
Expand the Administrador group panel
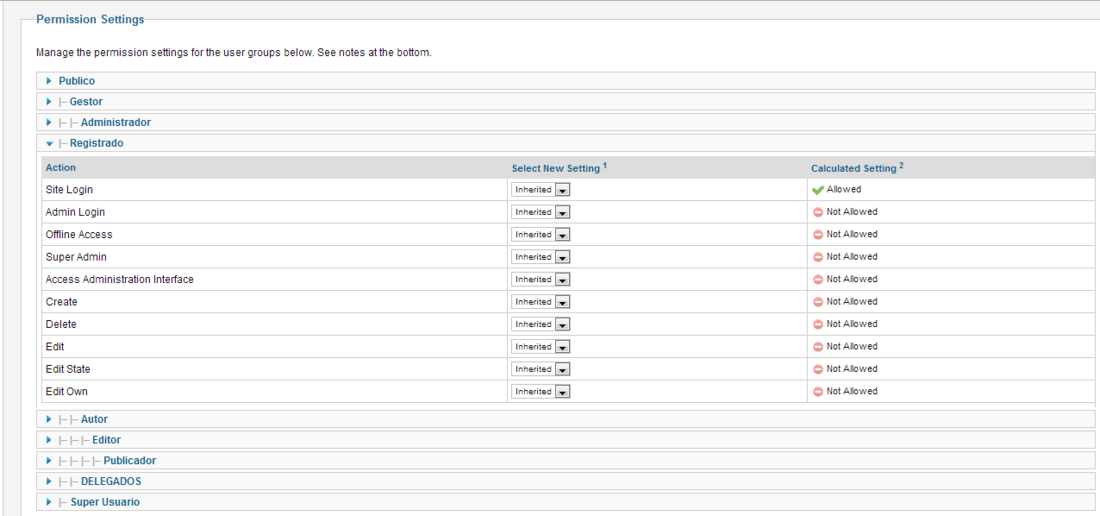565,122
